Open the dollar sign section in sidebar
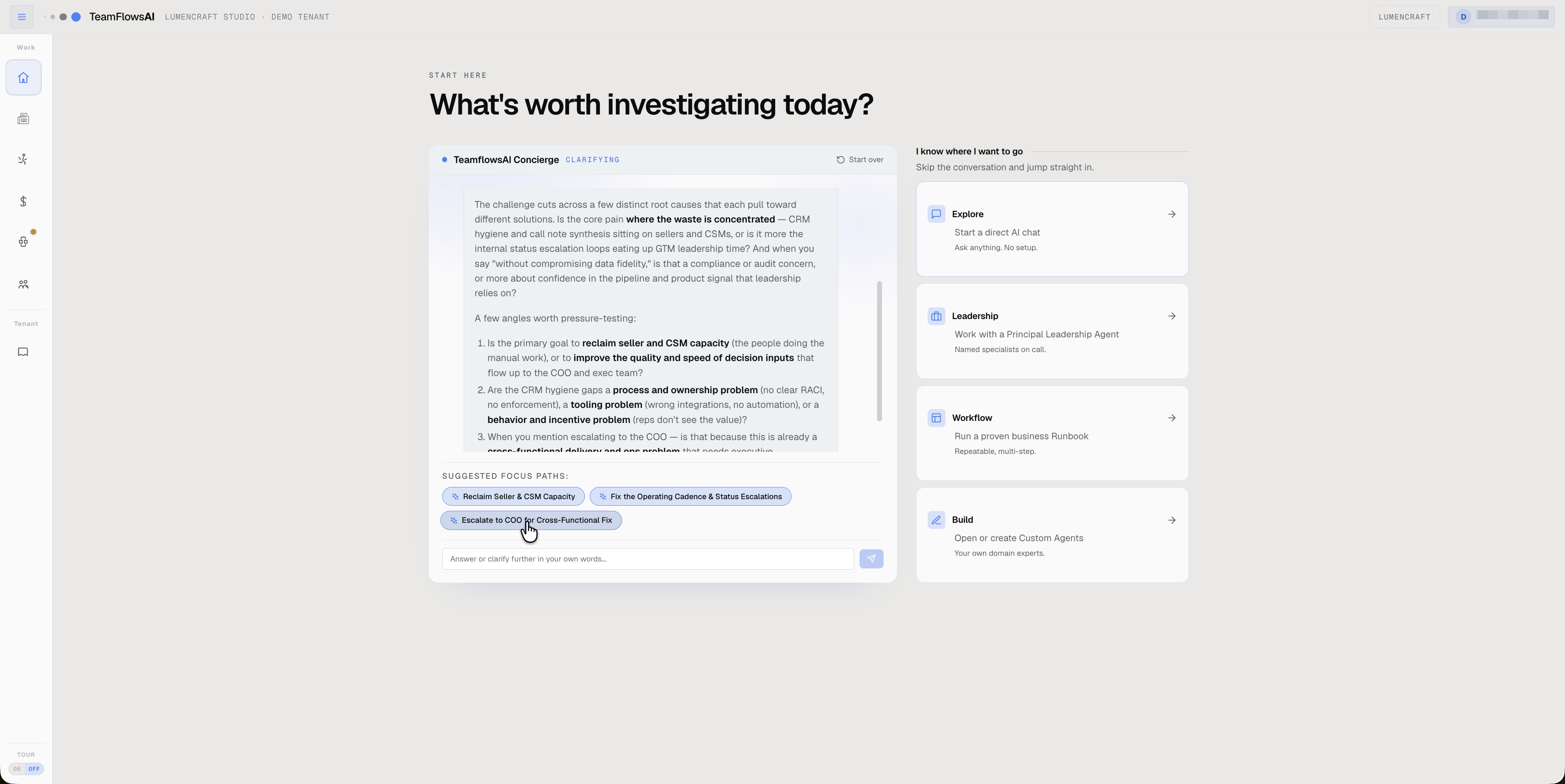 tap(24, 201)
